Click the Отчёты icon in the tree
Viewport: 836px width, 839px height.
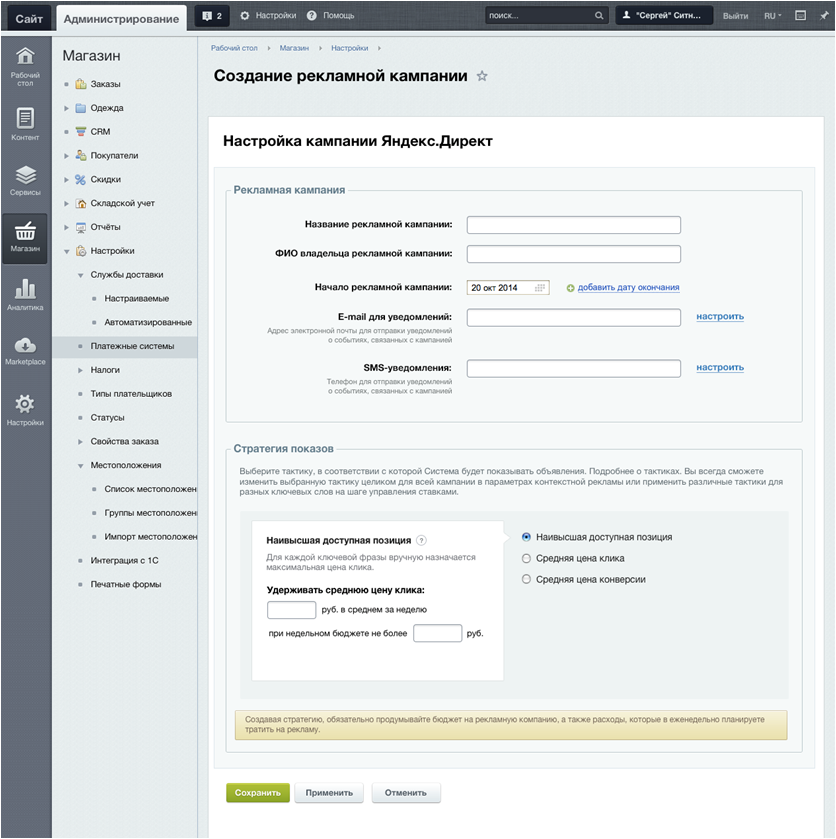pos(81,227)
